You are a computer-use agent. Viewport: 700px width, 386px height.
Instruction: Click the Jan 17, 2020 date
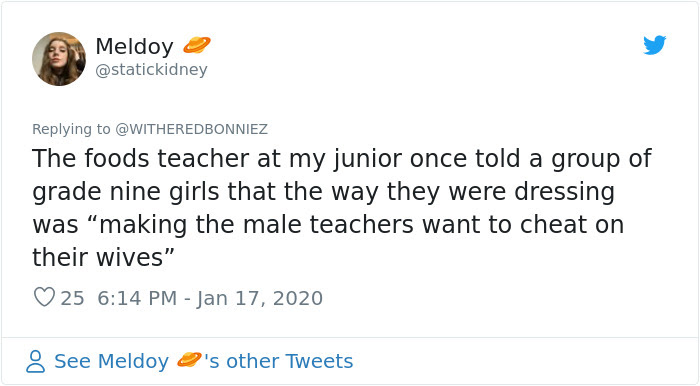[x=260, y=298]
